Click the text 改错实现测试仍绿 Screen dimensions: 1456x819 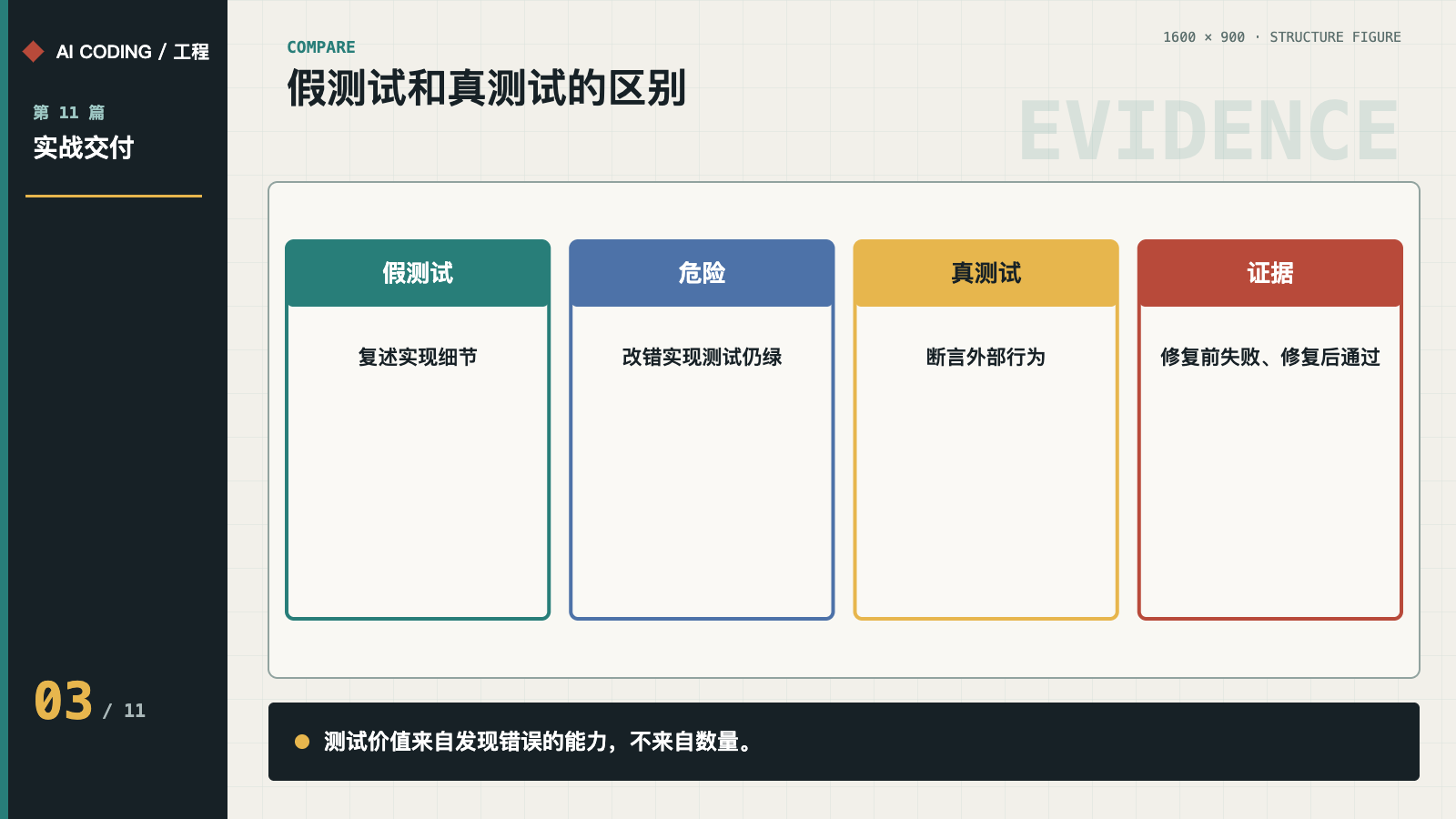(x=702, y=357)
